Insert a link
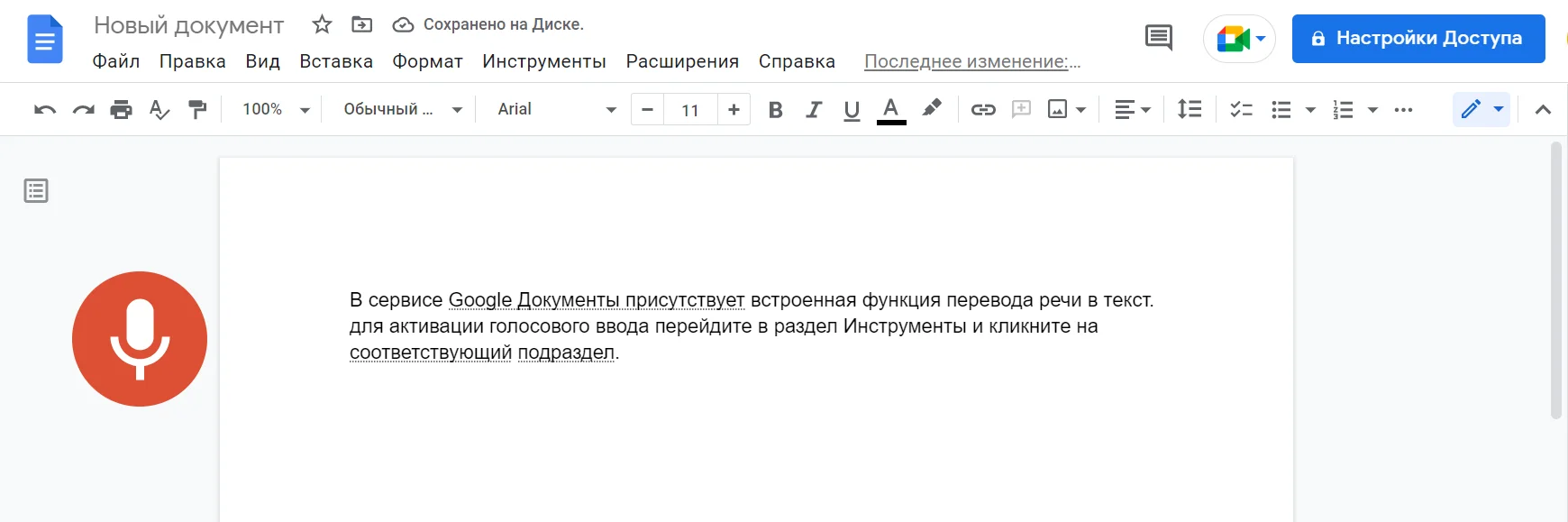This screenshot has width=1568, height=522. pyautogui.click(x=983, y=110)
